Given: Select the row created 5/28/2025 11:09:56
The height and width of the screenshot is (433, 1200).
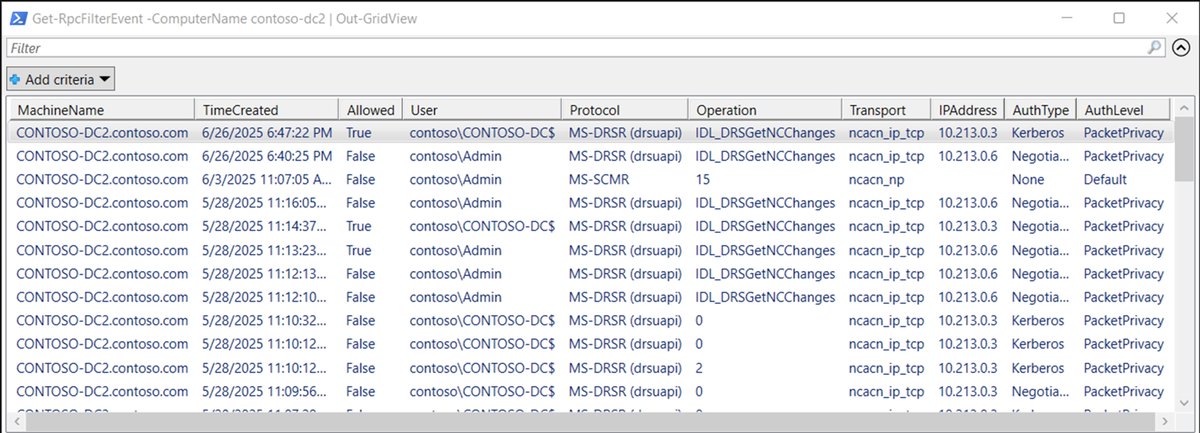Looking at the screenshot, I should click(590, 391).
